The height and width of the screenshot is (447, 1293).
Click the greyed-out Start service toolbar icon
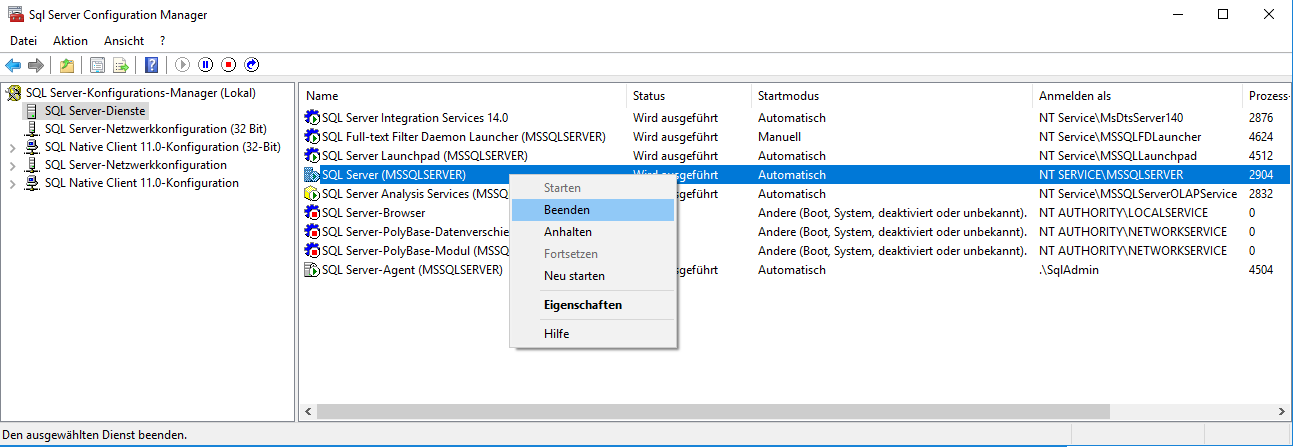click(182, 65)
